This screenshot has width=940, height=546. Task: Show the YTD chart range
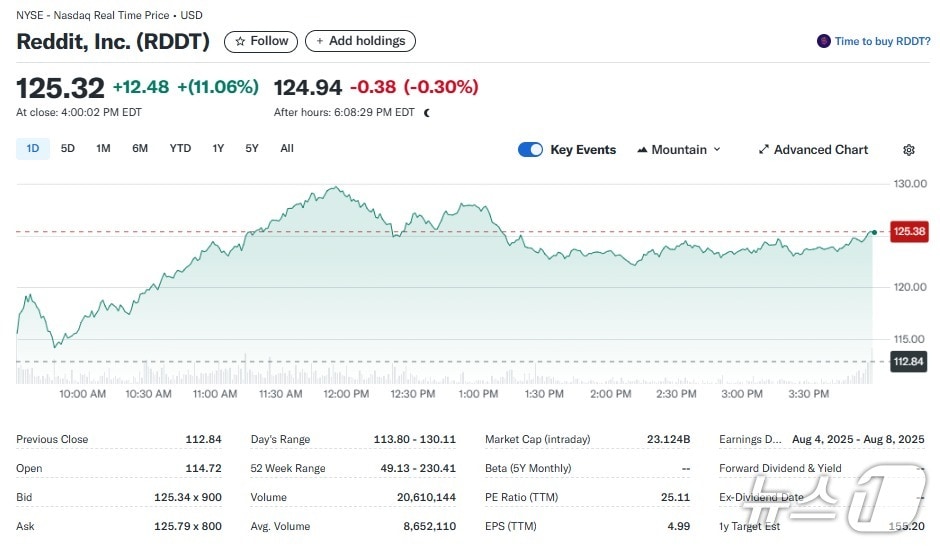pos(180,149)
